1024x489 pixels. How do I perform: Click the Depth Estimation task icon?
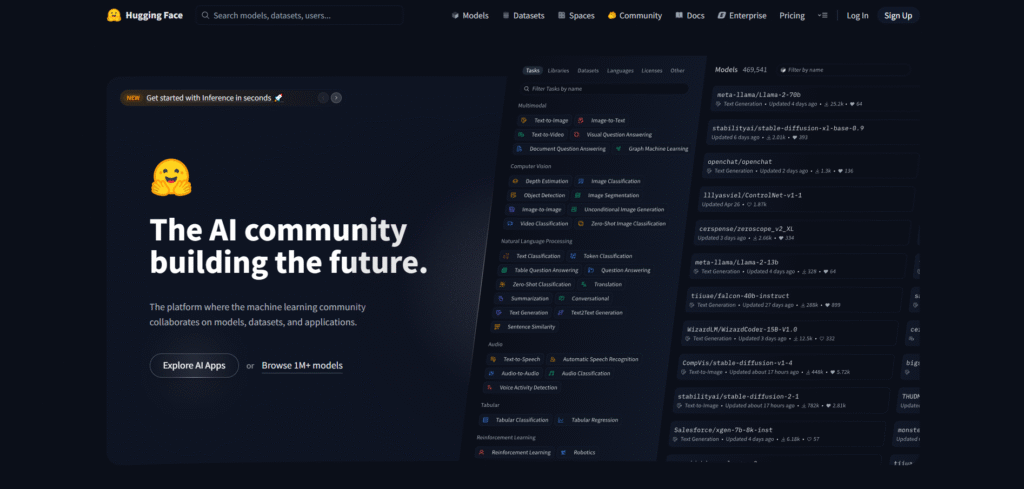tap(516, 181)
